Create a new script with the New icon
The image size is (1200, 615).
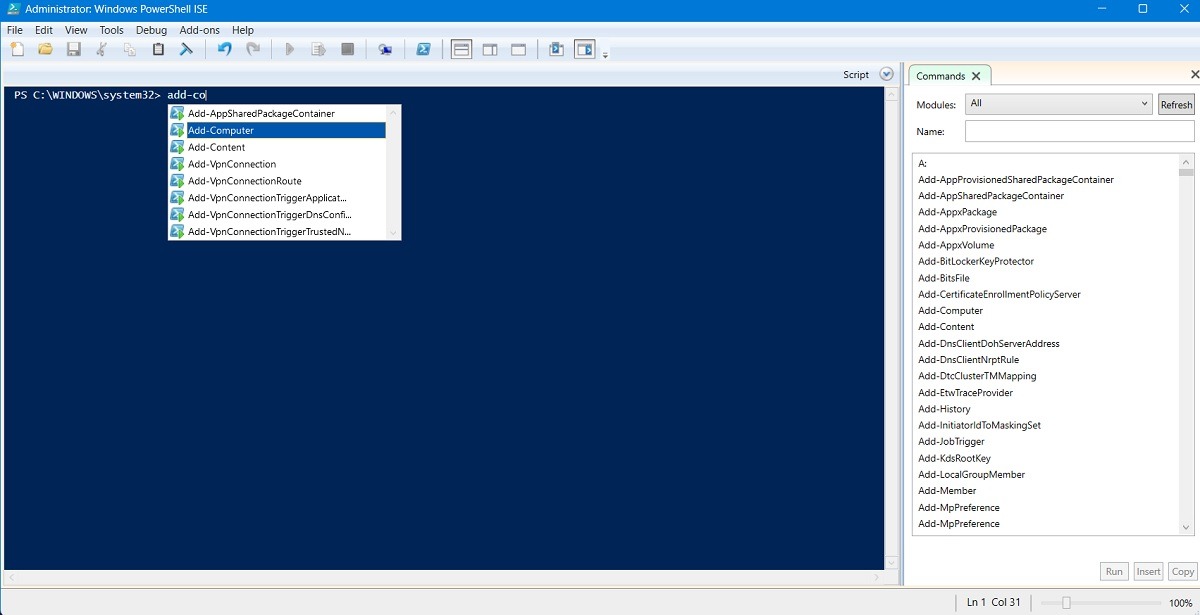coord(16,48)
